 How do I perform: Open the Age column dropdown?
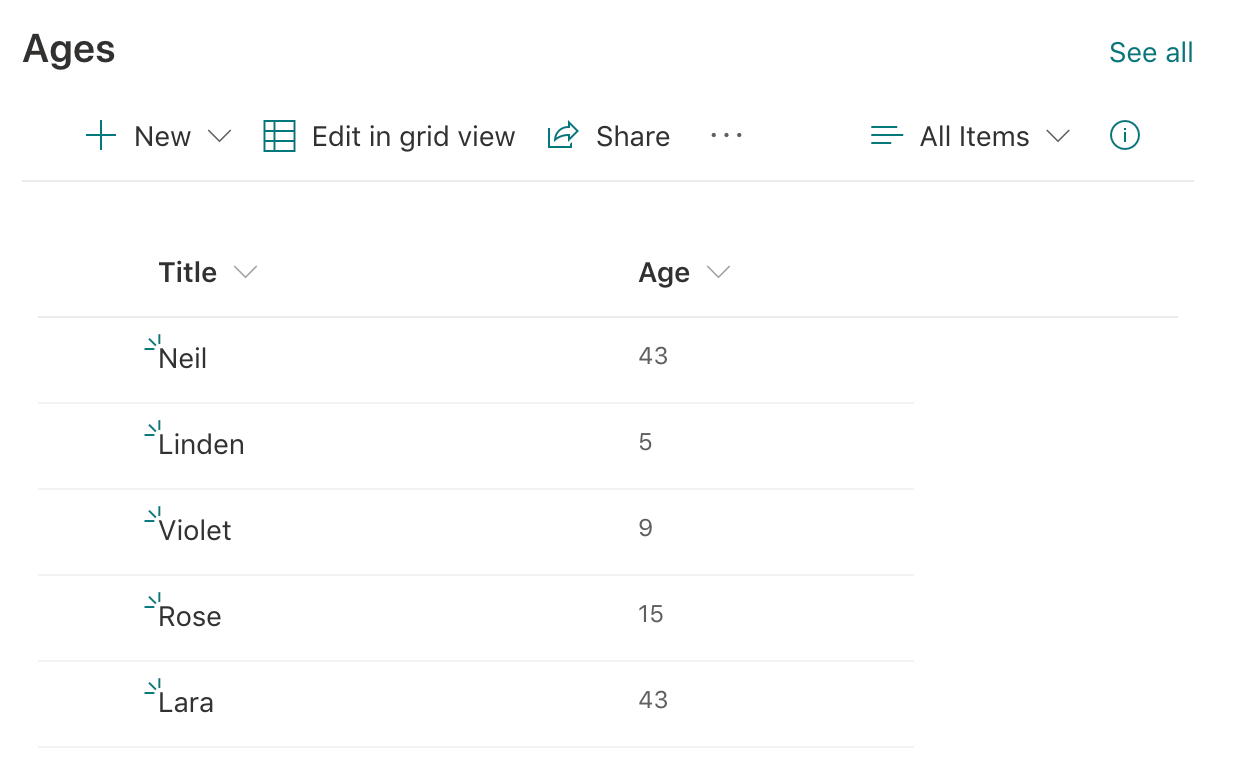pyautogui.click(x=718, y=271)
